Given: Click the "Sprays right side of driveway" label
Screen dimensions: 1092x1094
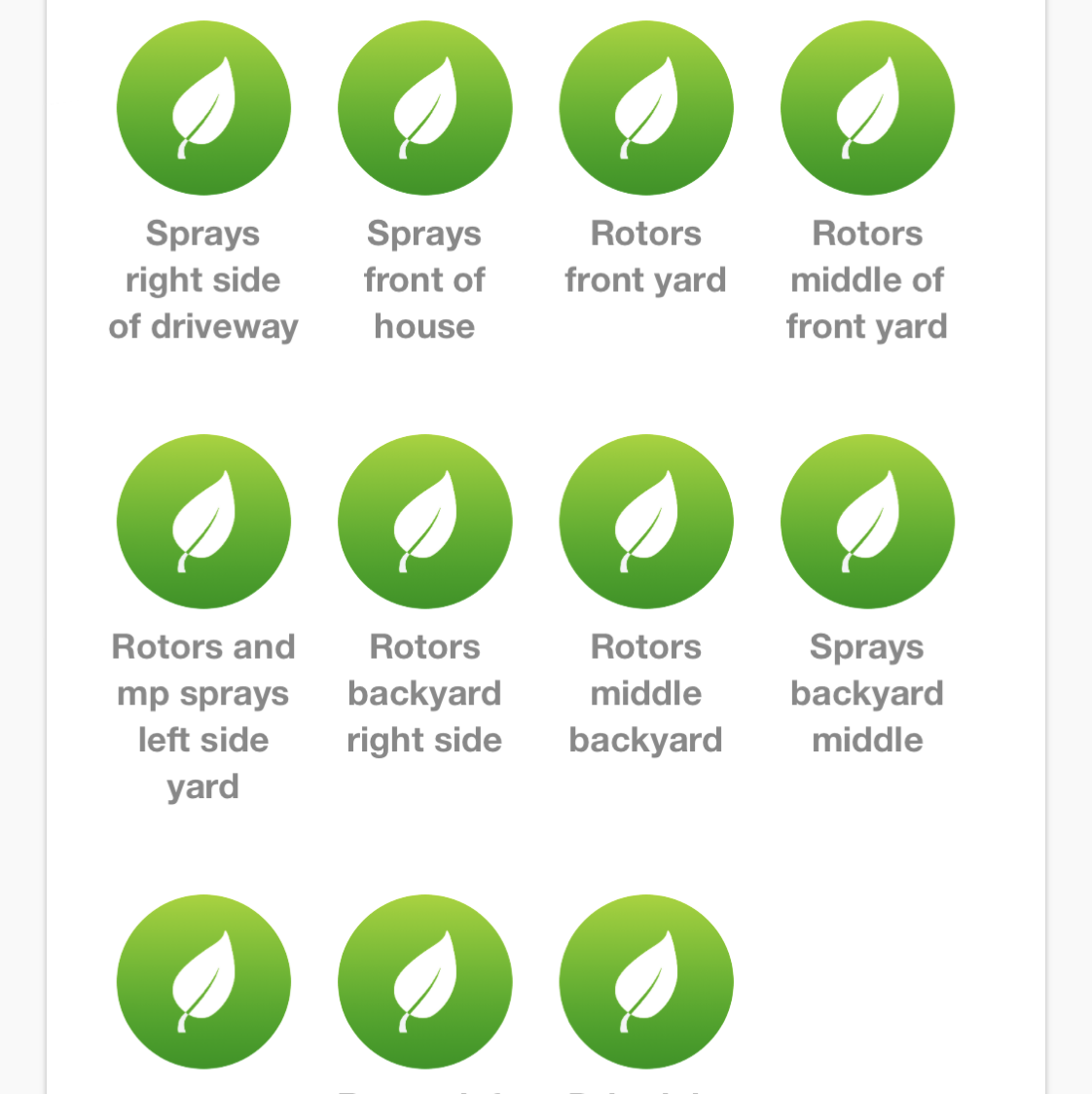Looking at the screenshot, I should (x=203, y=280).
